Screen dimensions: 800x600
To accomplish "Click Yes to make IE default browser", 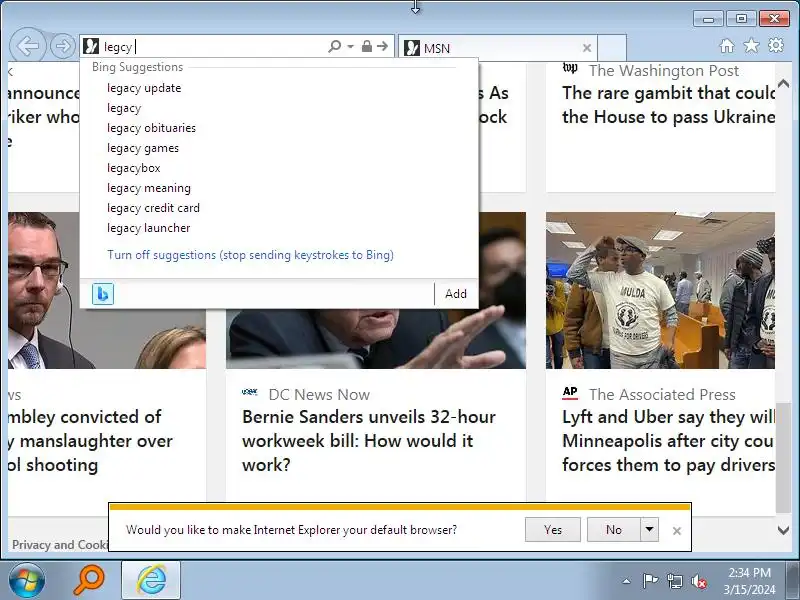I will coord(553,530).
